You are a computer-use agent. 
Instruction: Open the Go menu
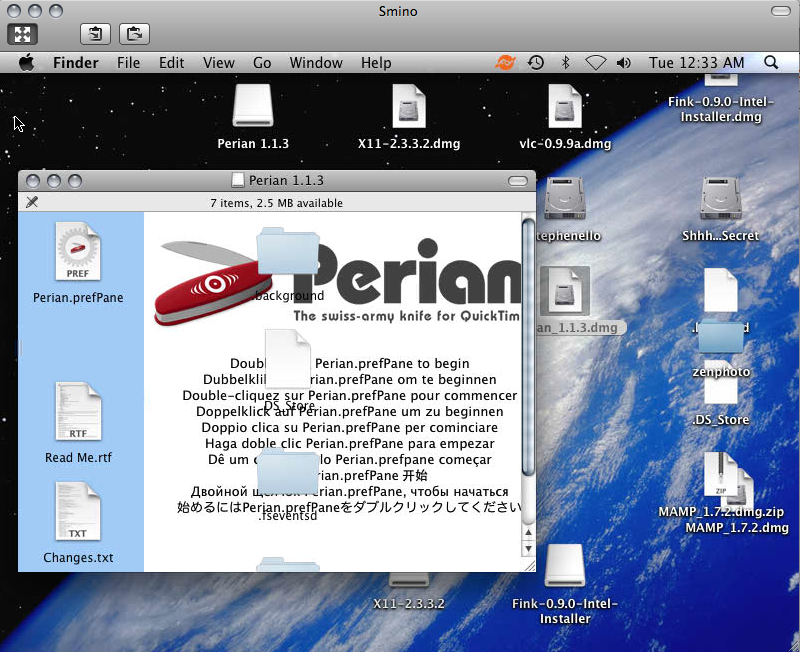262,63
